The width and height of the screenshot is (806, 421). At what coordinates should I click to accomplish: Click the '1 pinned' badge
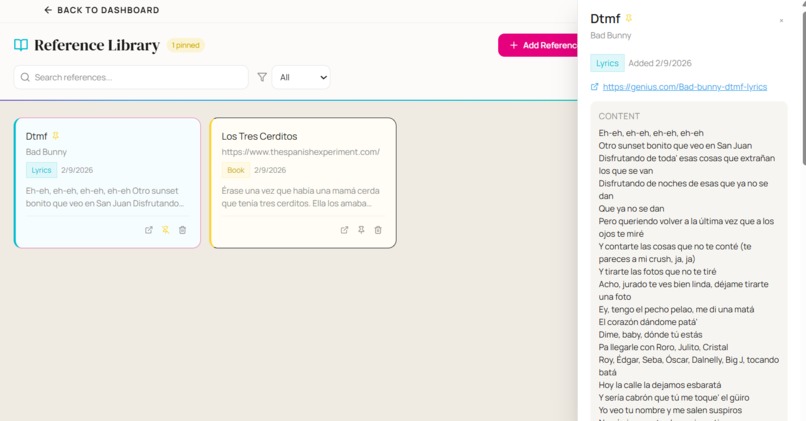186,45
